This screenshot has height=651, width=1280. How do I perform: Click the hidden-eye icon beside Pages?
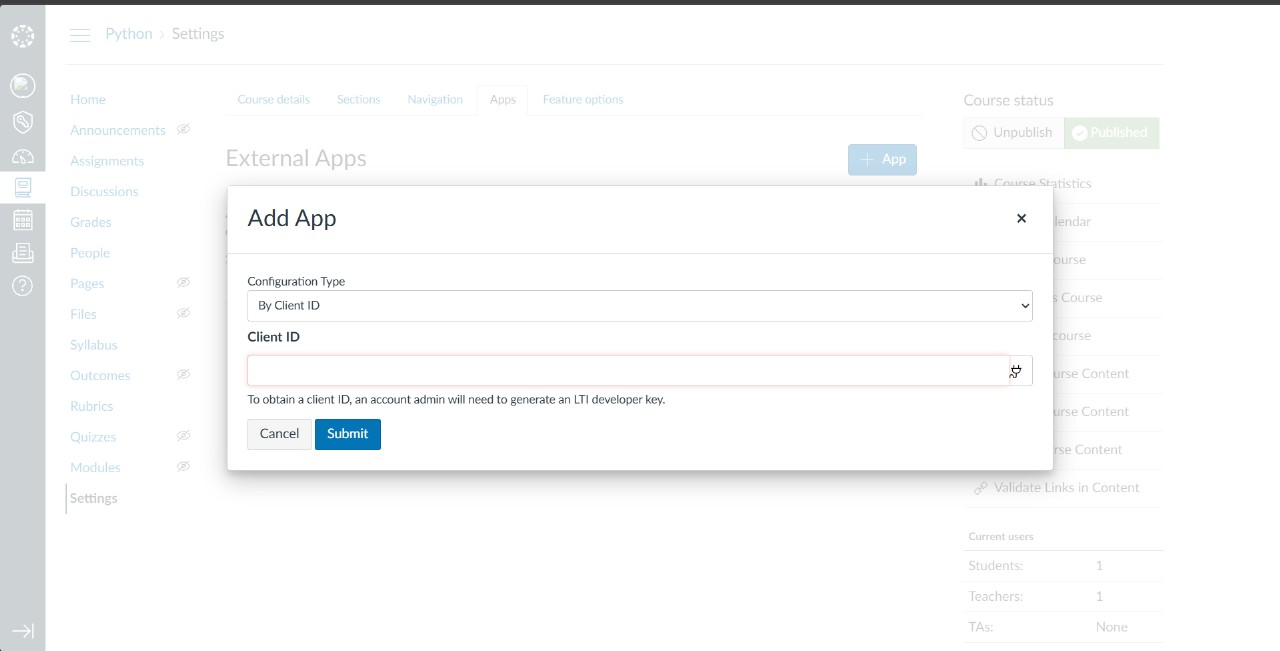[183, 283]
